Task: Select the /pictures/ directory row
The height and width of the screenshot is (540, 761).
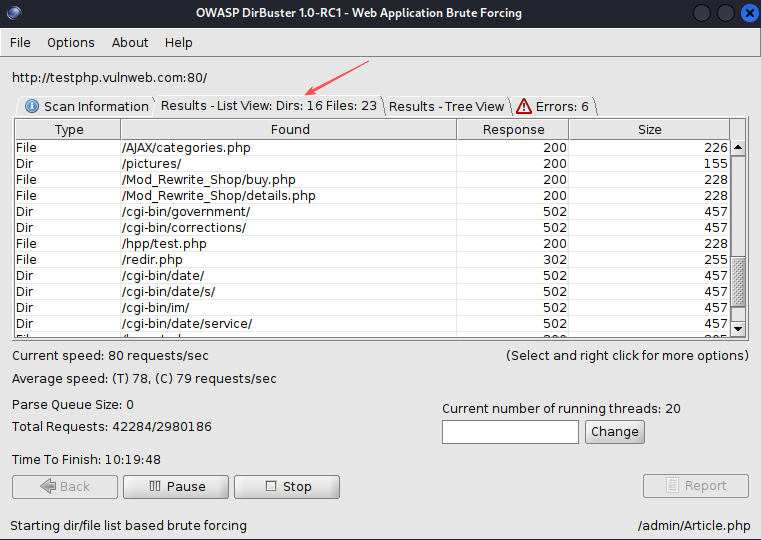Action: click(372, 164)
